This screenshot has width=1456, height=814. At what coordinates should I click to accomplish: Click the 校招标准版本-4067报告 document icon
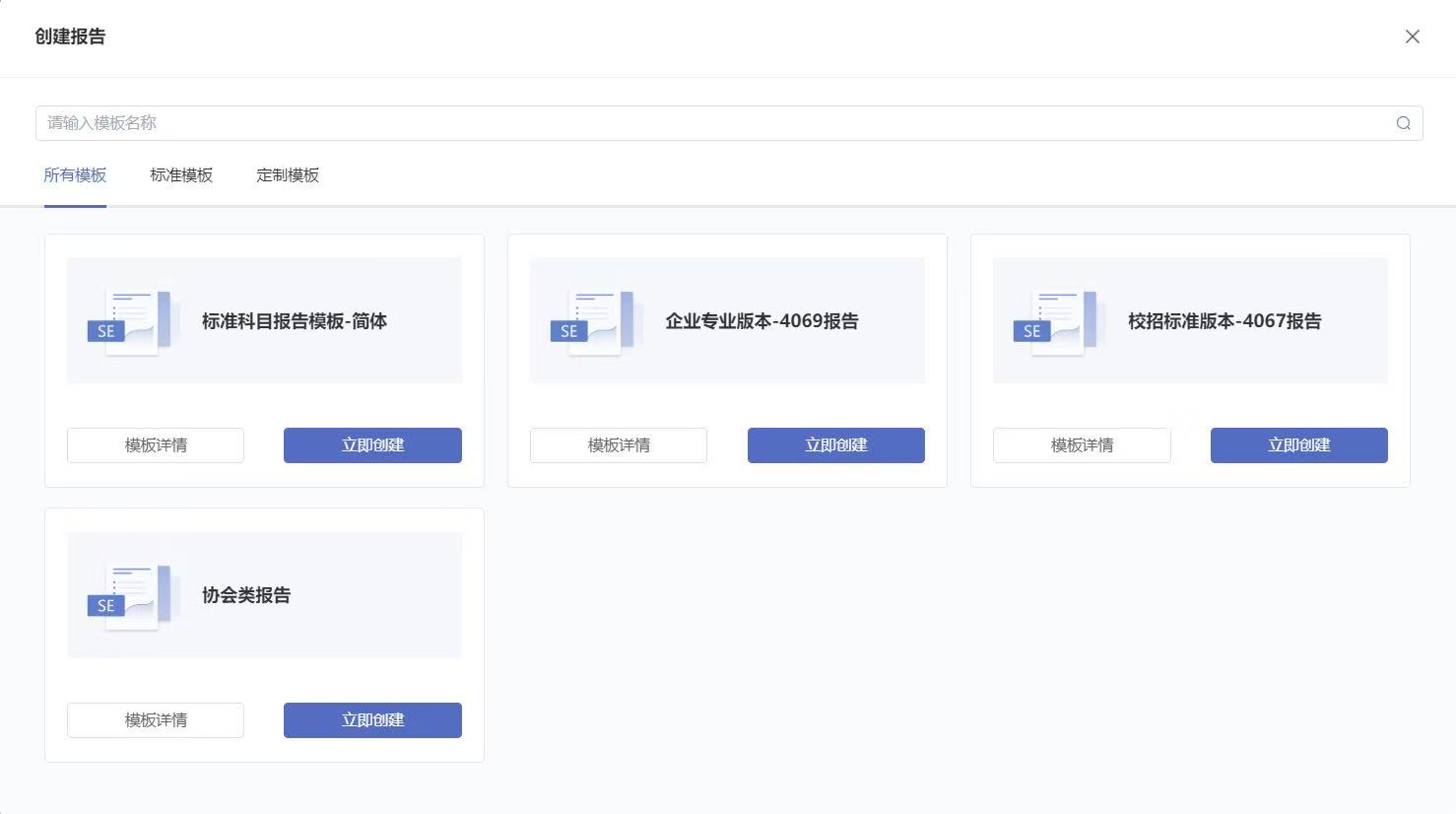point(1055,321)
